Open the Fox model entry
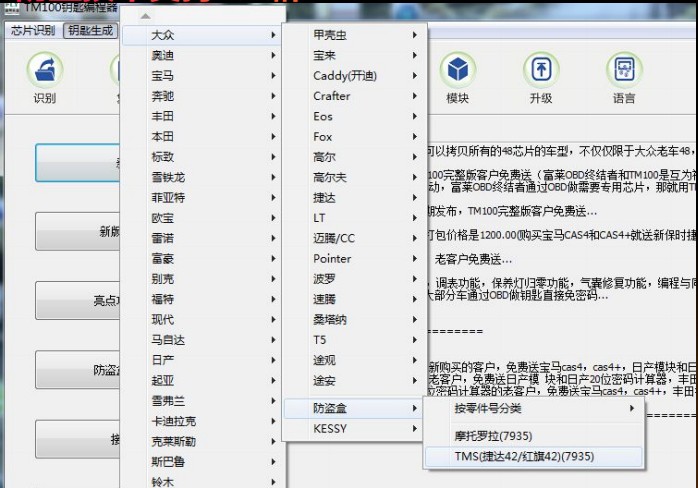Viewport: 698px width, 488px height. (x=354, y=137)
